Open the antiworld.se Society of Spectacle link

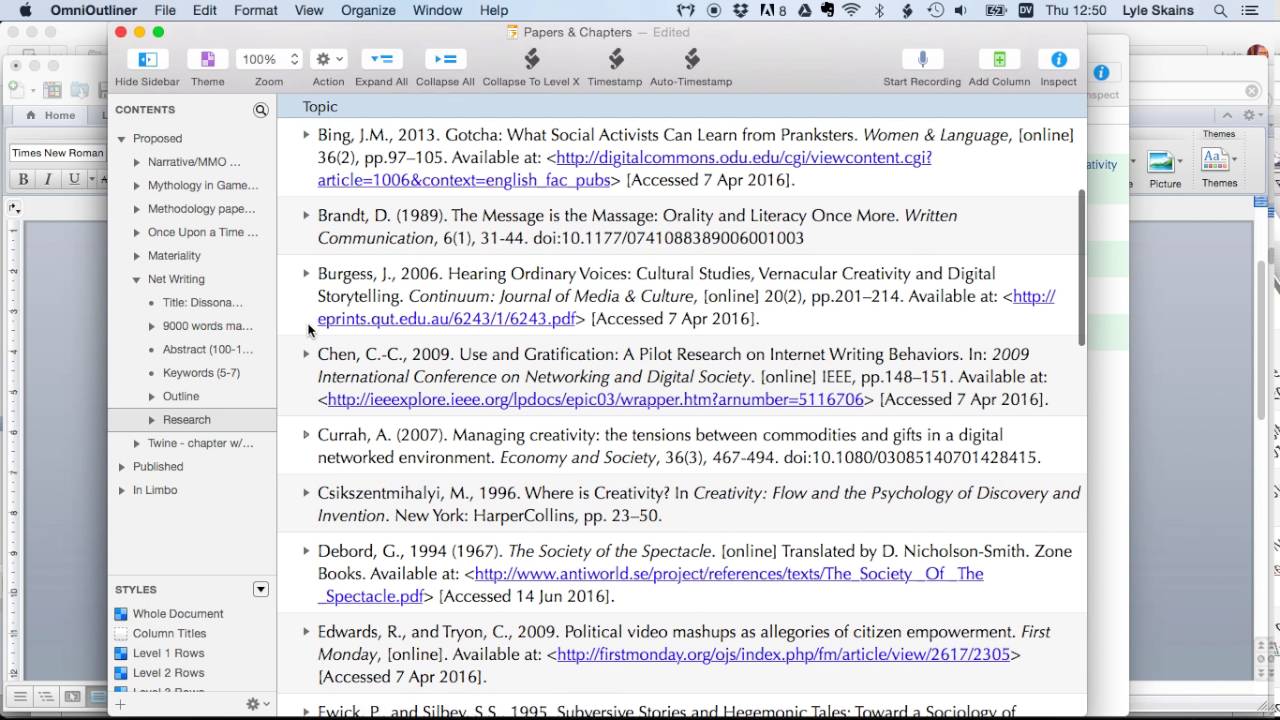coord(729,574)
